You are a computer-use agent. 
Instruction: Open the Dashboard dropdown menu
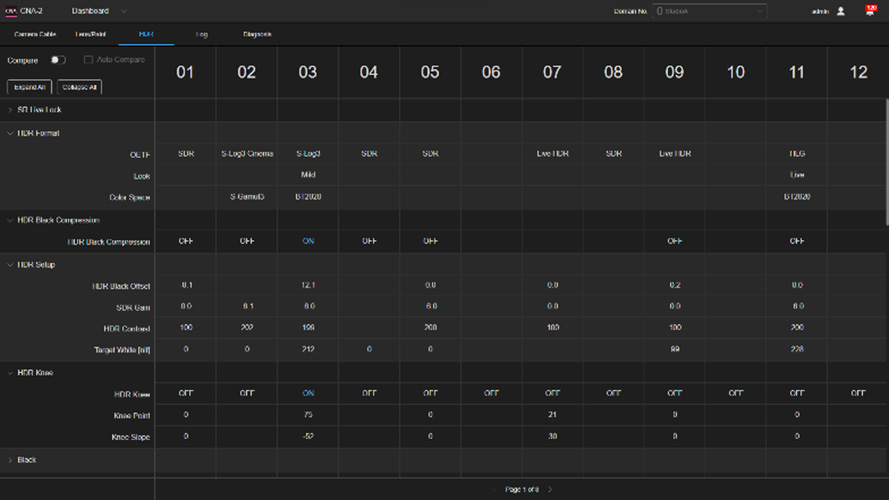coord(99,11)
